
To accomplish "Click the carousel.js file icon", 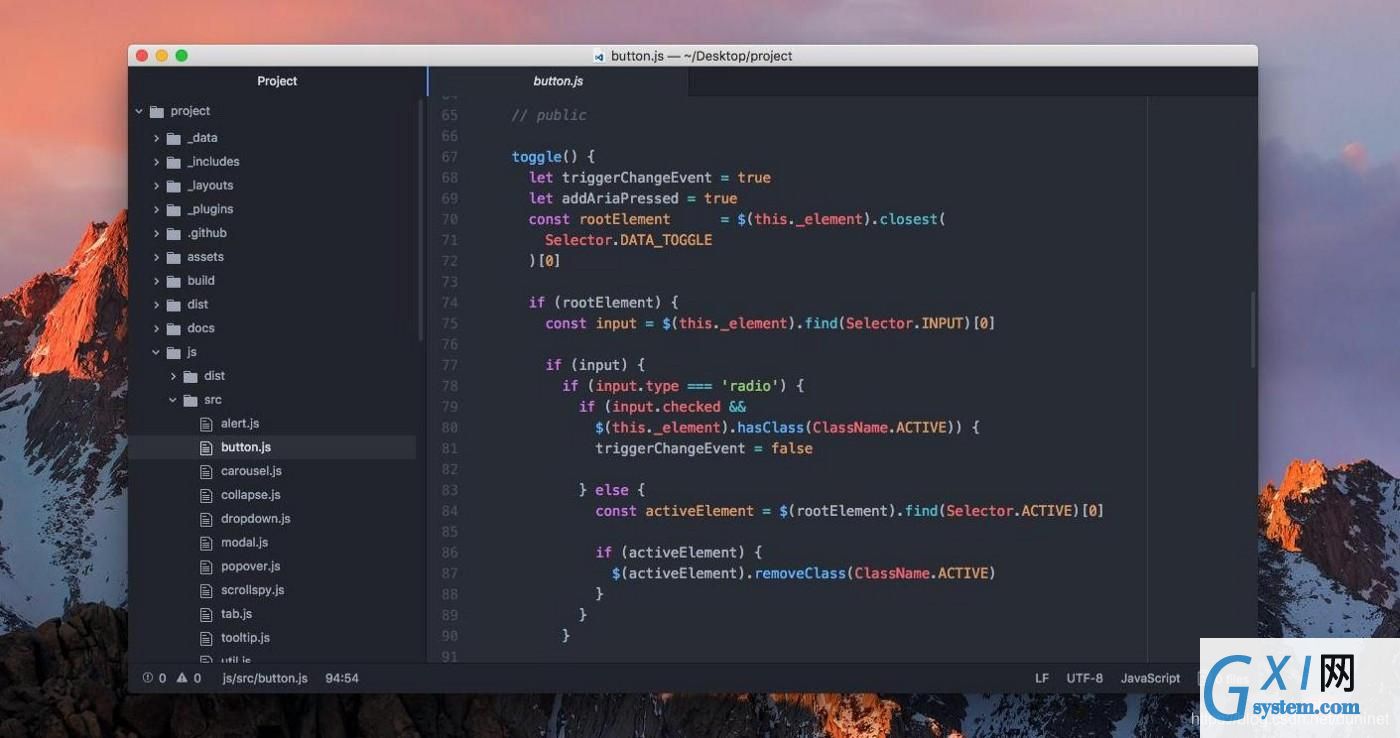I will (207, 471).
